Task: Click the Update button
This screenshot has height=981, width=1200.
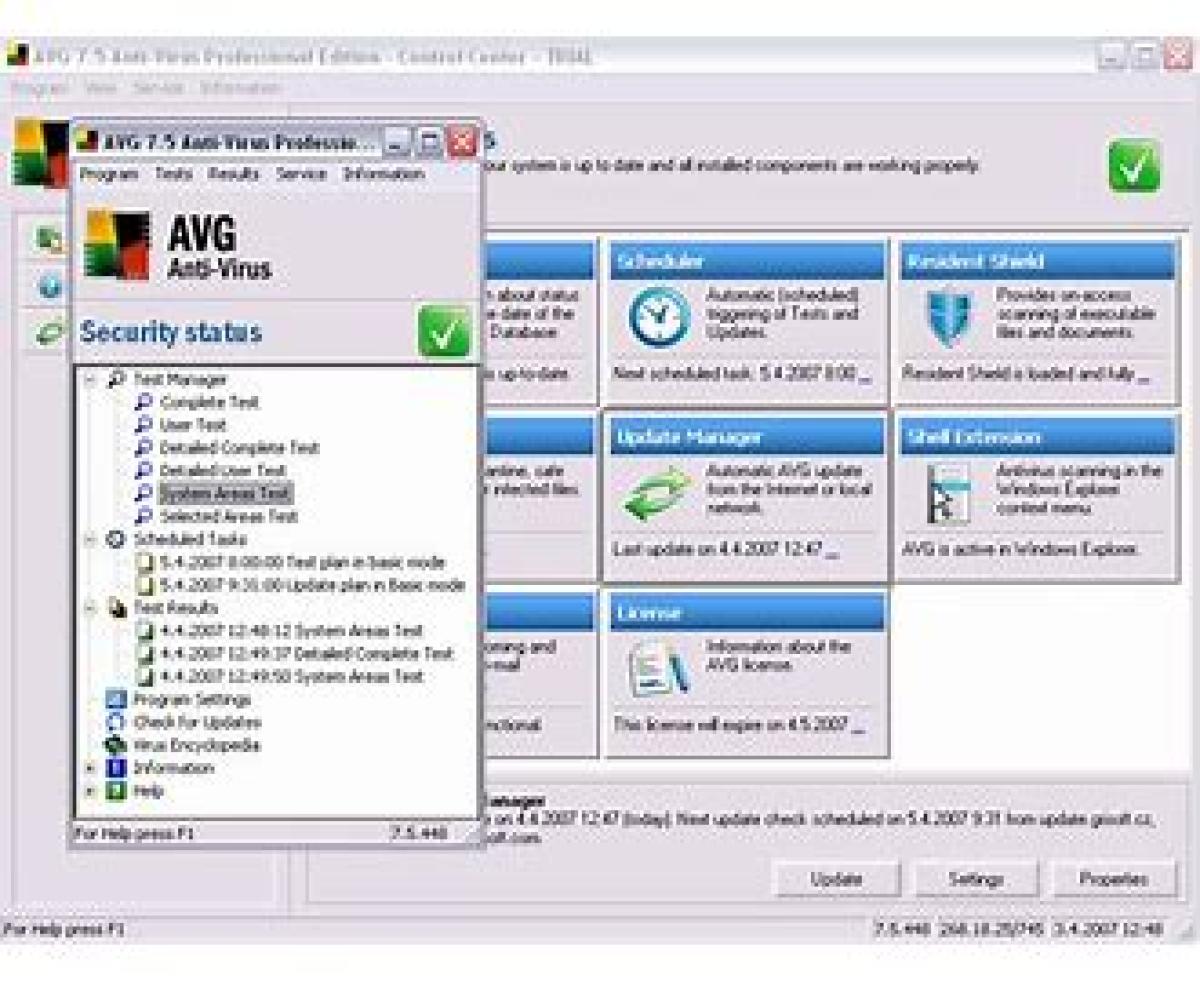Action: coord(836,880)
